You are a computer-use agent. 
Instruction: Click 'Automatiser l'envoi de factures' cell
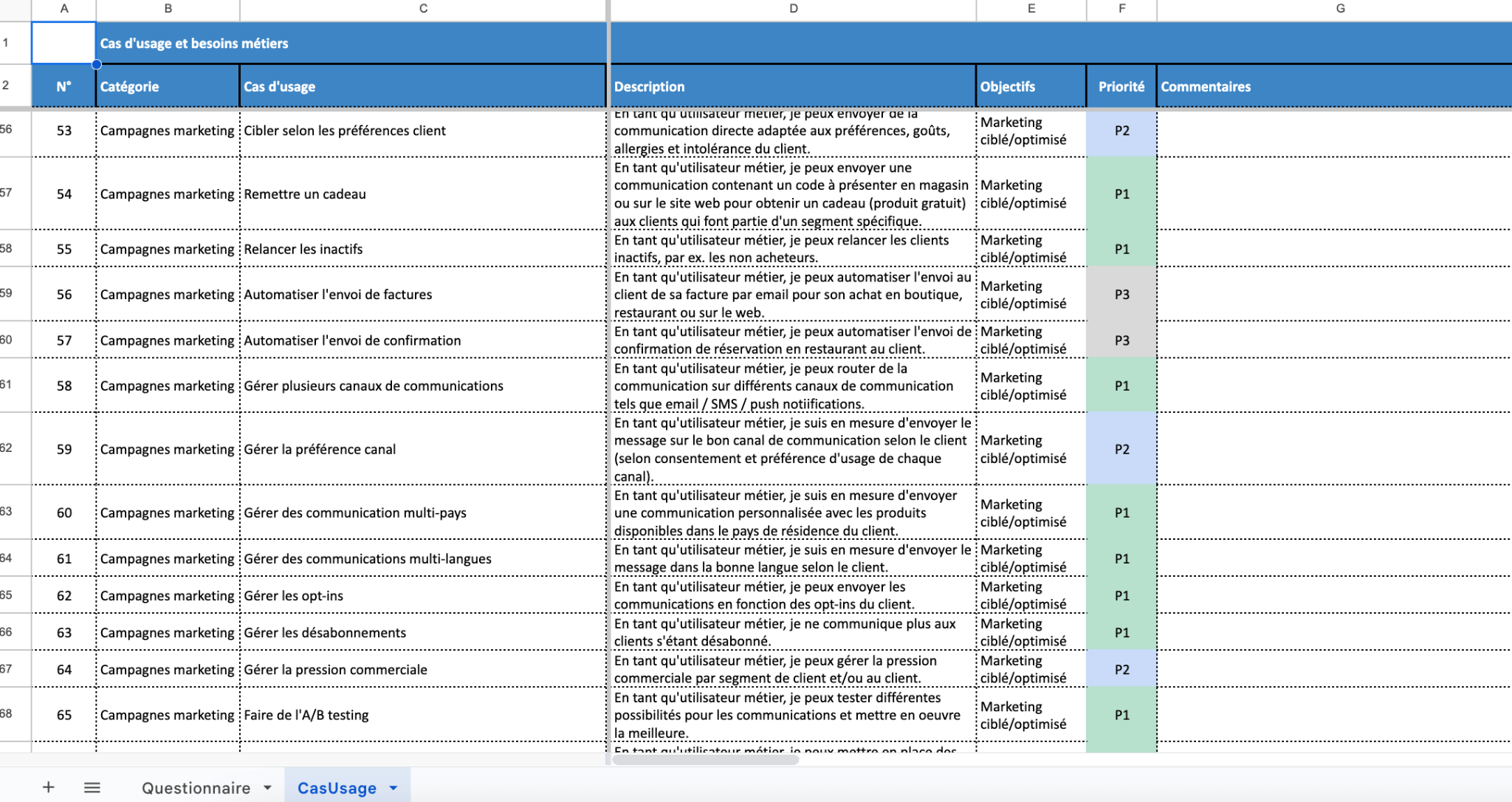pyautogui.click(x=423, y=294)
